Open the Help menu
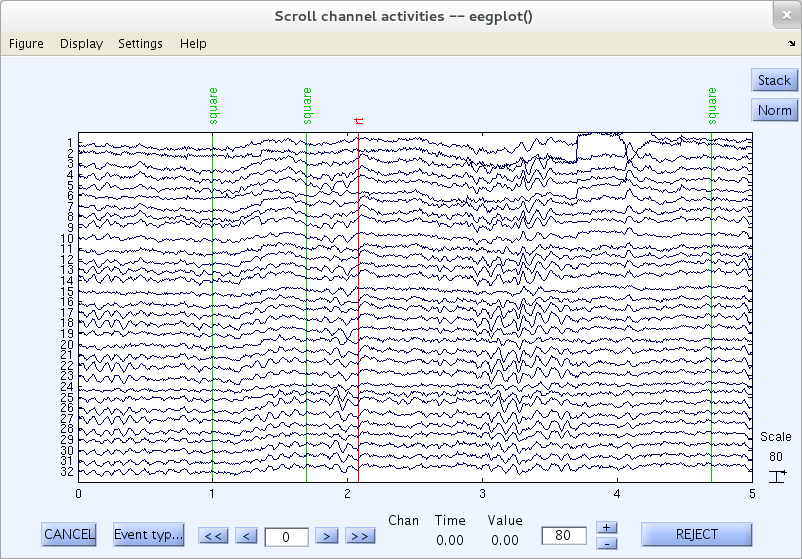 [193, 43]
